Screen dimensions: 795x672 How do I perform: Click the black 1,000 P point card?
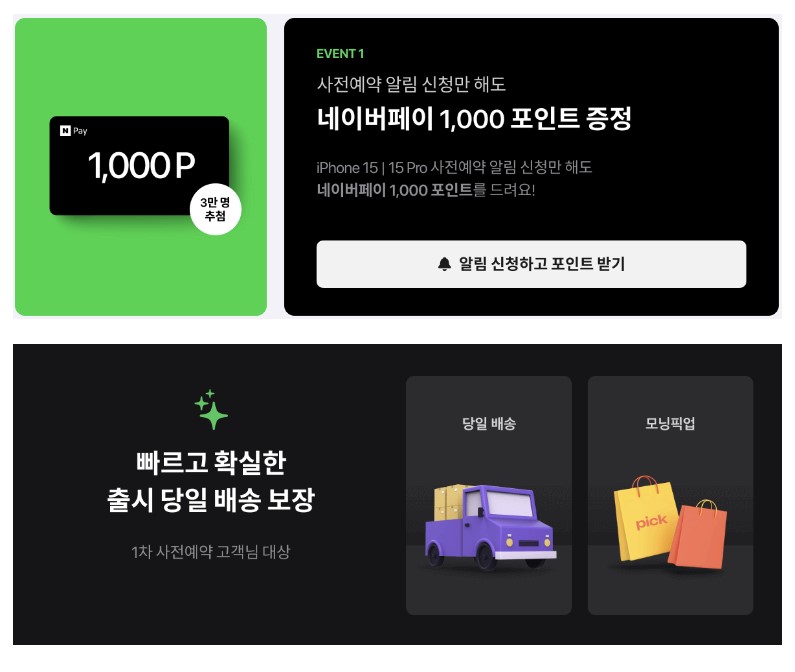click(x=139, y=165)
